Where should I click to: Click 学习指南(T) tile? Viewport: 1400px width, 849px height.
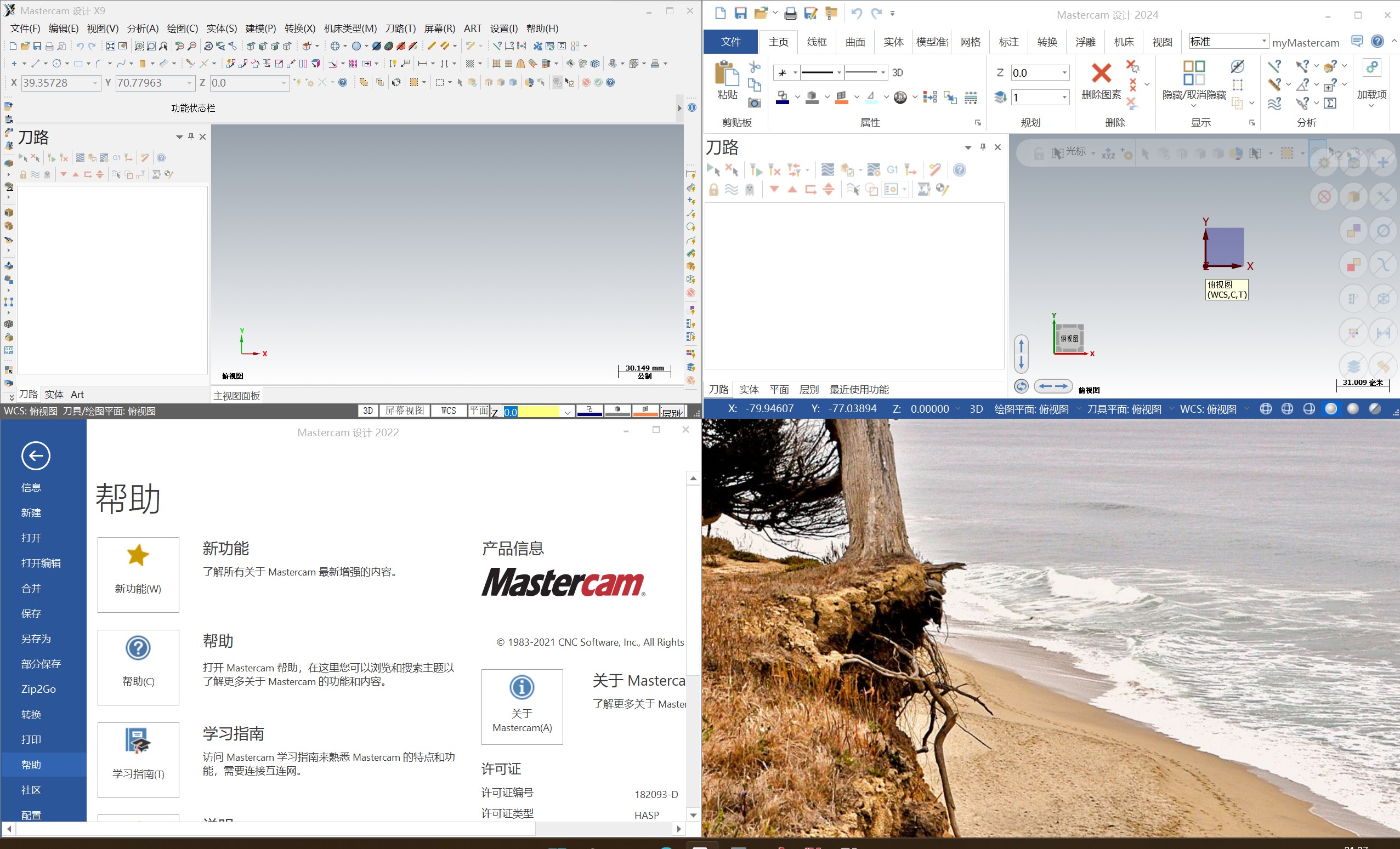tap(138, 760)
